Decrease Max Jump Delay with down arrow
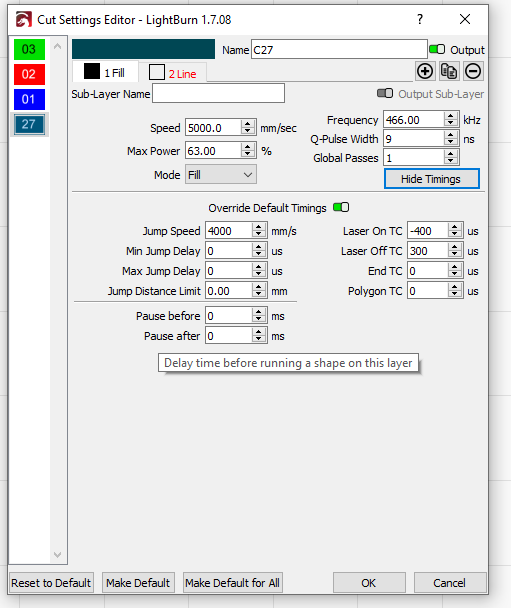This screenshot has width=511, height=608. click(258, 275)
